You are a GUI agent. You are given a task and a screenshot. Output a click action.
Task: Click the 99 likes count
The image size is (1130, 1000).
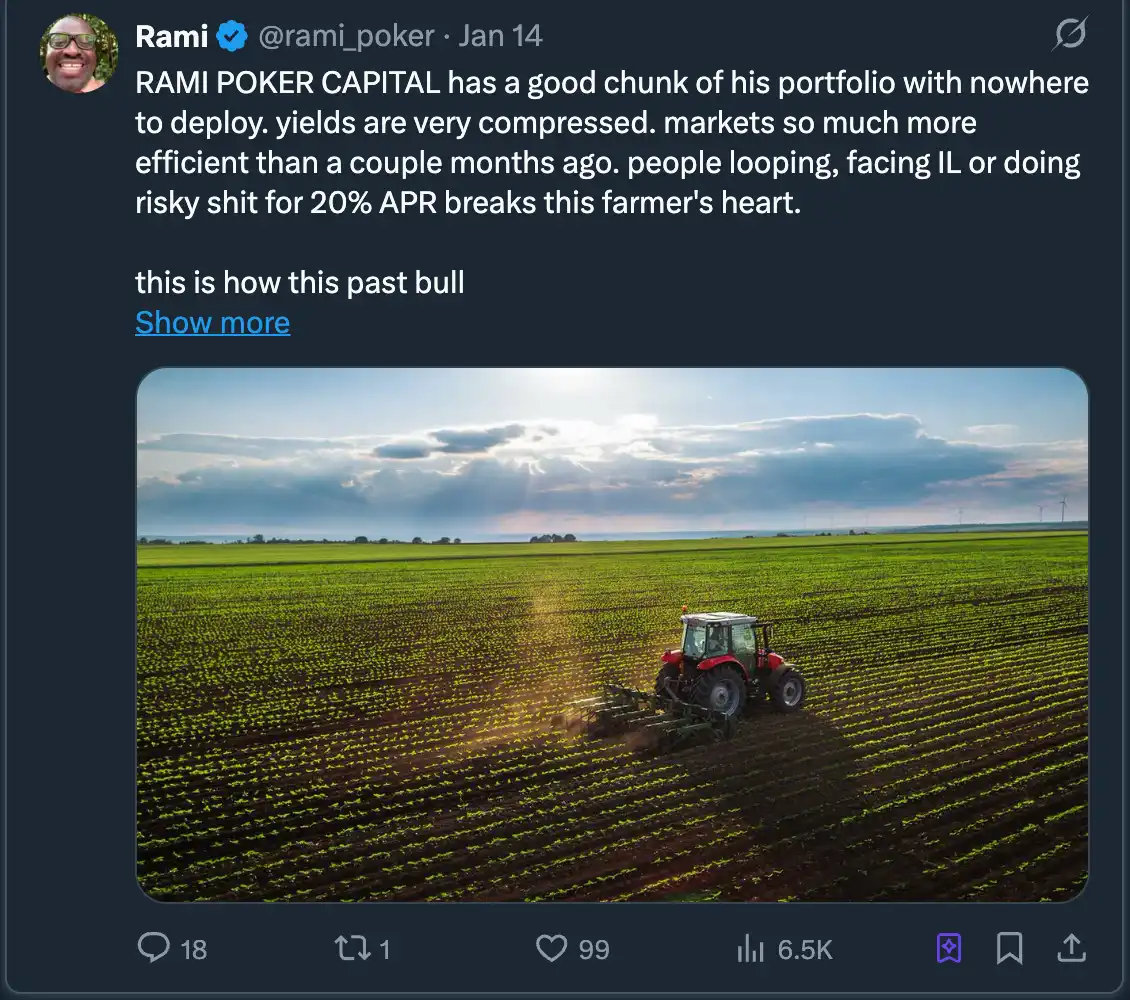594,949
